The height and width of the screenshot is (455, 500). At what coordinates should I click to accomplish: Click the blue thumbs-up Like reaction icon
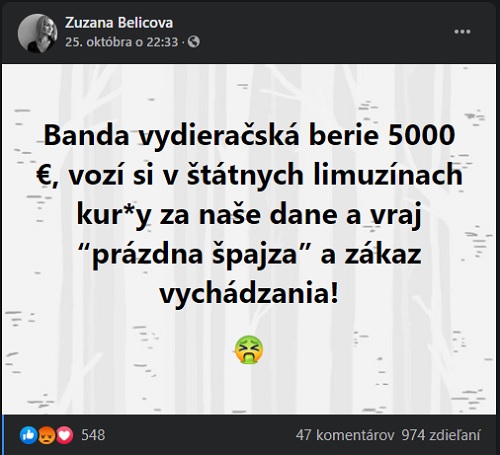tap(28, 435)
